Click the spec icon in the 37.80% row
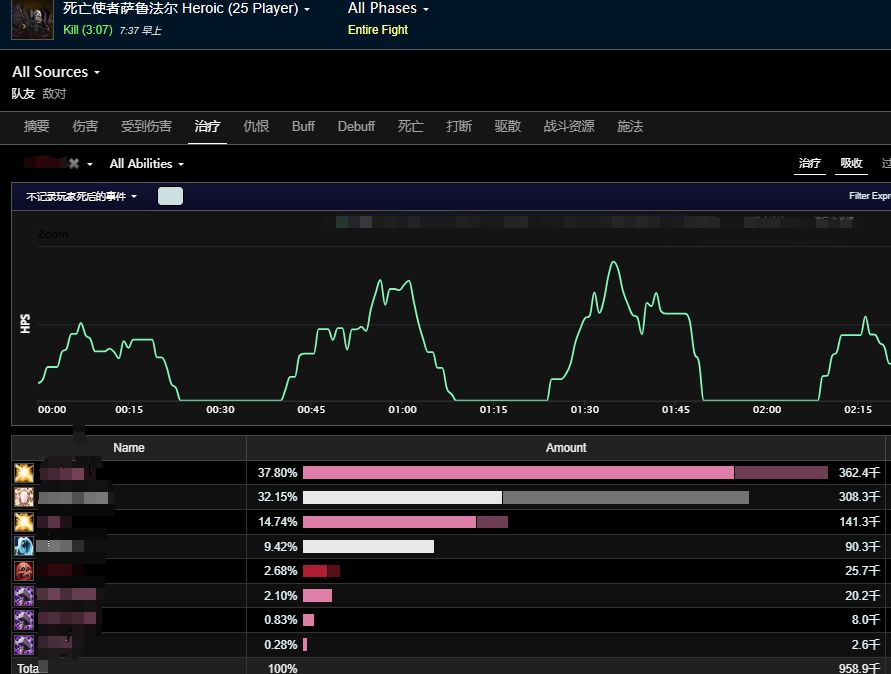The width and height of the screenshot is (891, 674). [24, 473]
